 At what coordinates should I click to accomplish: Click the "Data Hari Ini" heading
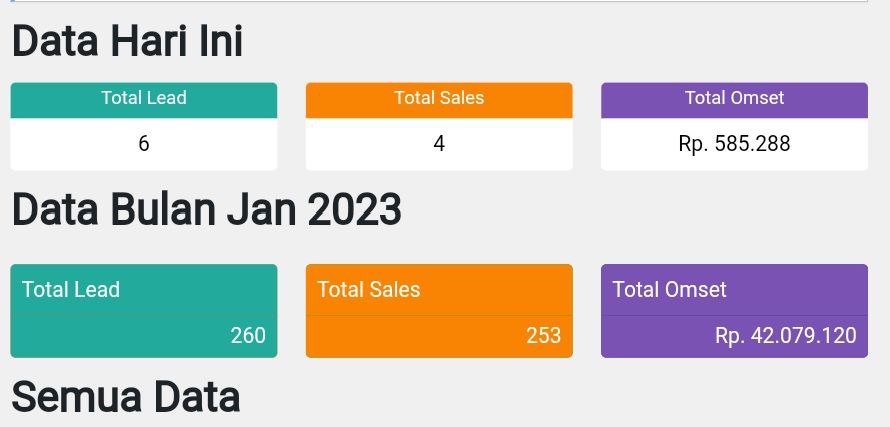[127, 42]
